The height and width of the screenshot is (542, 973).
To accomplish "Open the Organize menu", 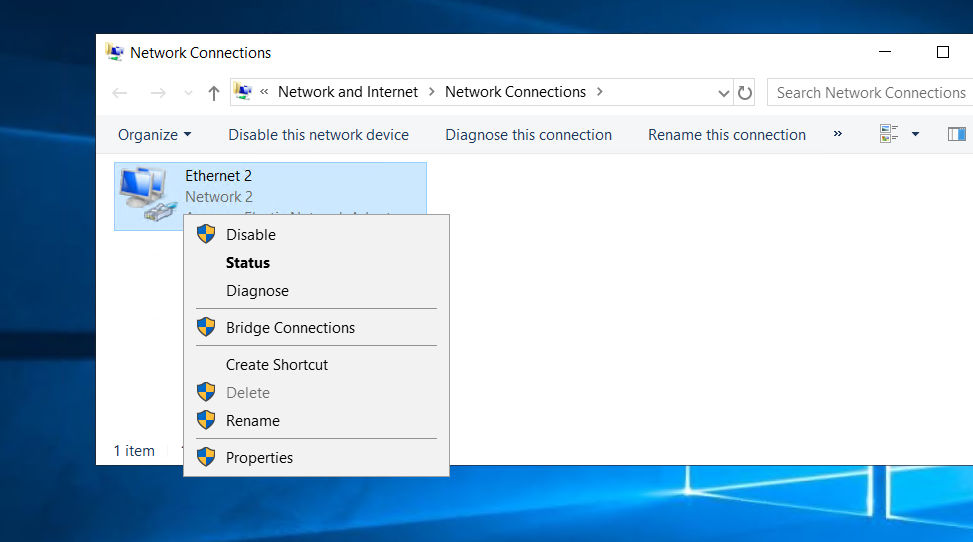I will (155, 135).
